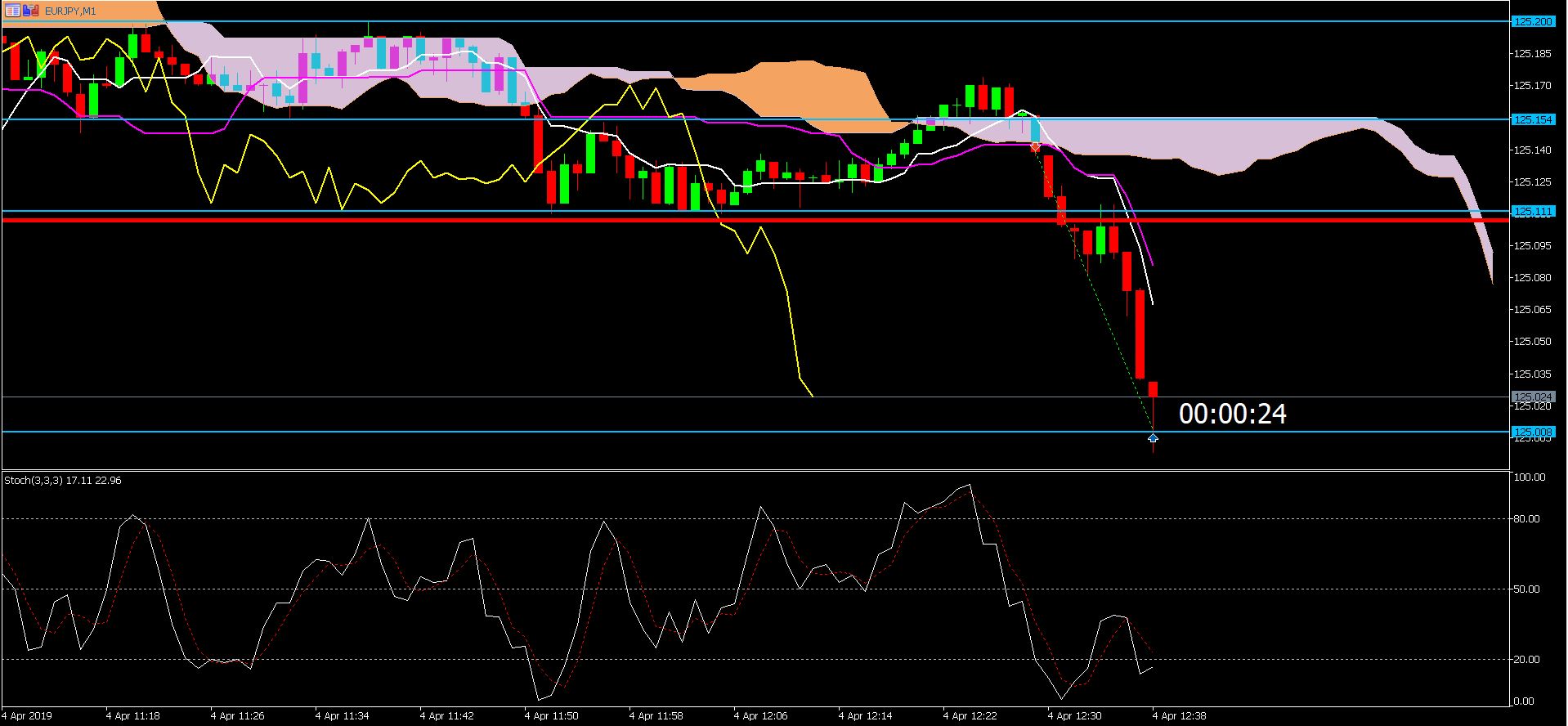Click the 125.200 level price tag
1568x726 pixels.
pyautogui.click(x=1533, y=21)
